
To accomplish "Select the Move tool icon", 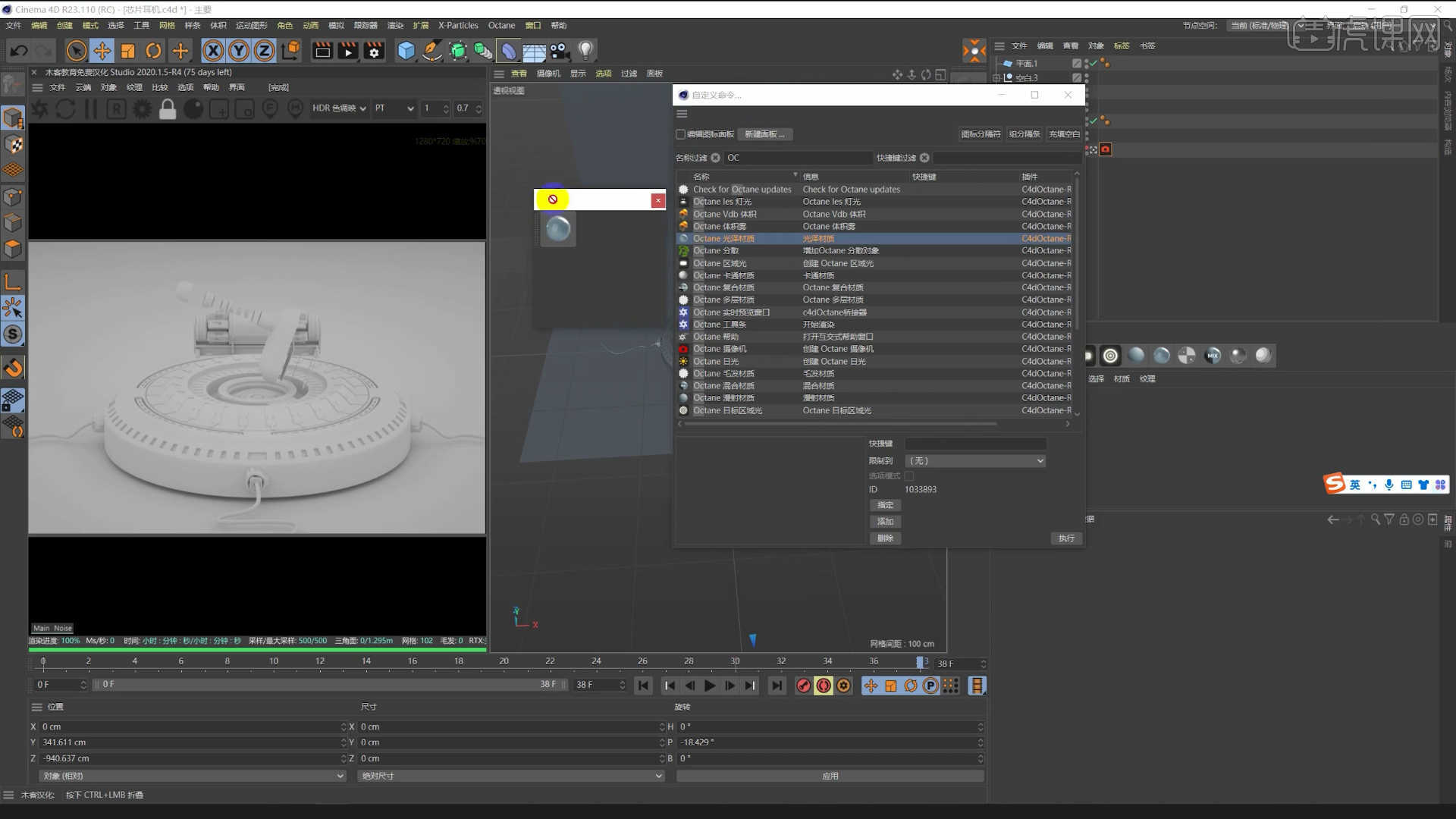I will (102, 50).
